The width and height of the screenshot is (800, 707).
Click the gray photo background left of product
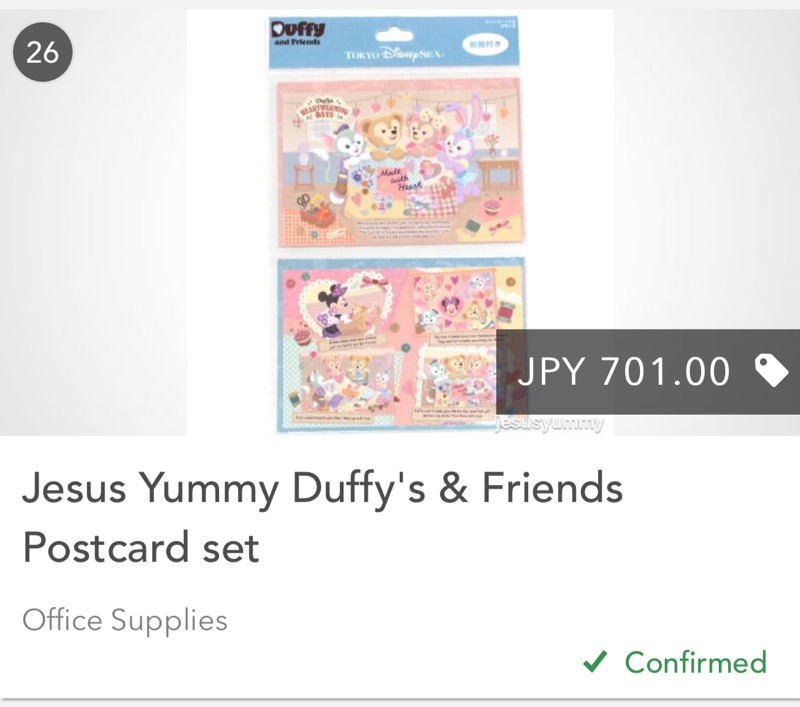pyautogui.click(x=93, y=245)
